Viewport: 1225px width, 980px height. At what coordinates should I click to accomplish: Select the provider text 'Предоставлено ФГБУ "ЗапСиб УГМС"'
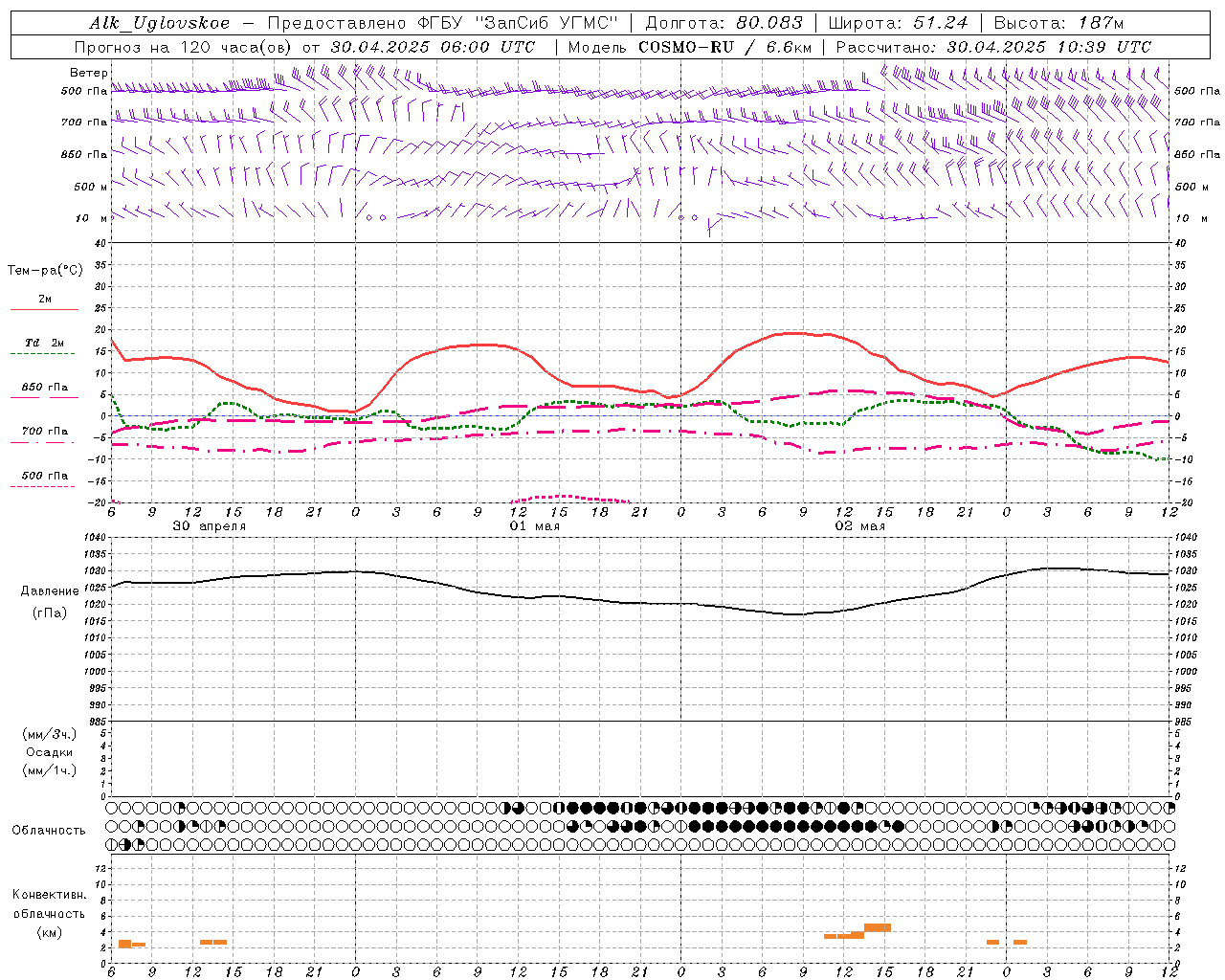click(x=443, y=23)
